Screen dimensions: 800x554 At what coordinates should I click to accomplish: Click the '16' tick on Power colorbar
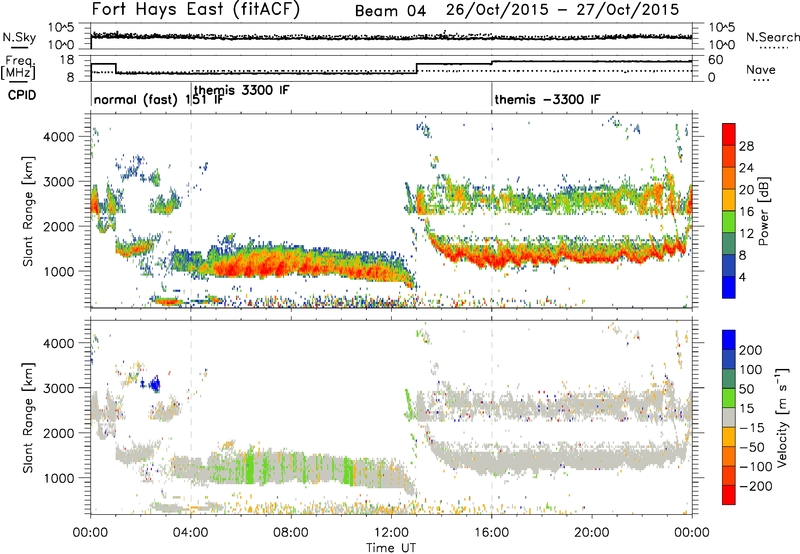[746, 212]
